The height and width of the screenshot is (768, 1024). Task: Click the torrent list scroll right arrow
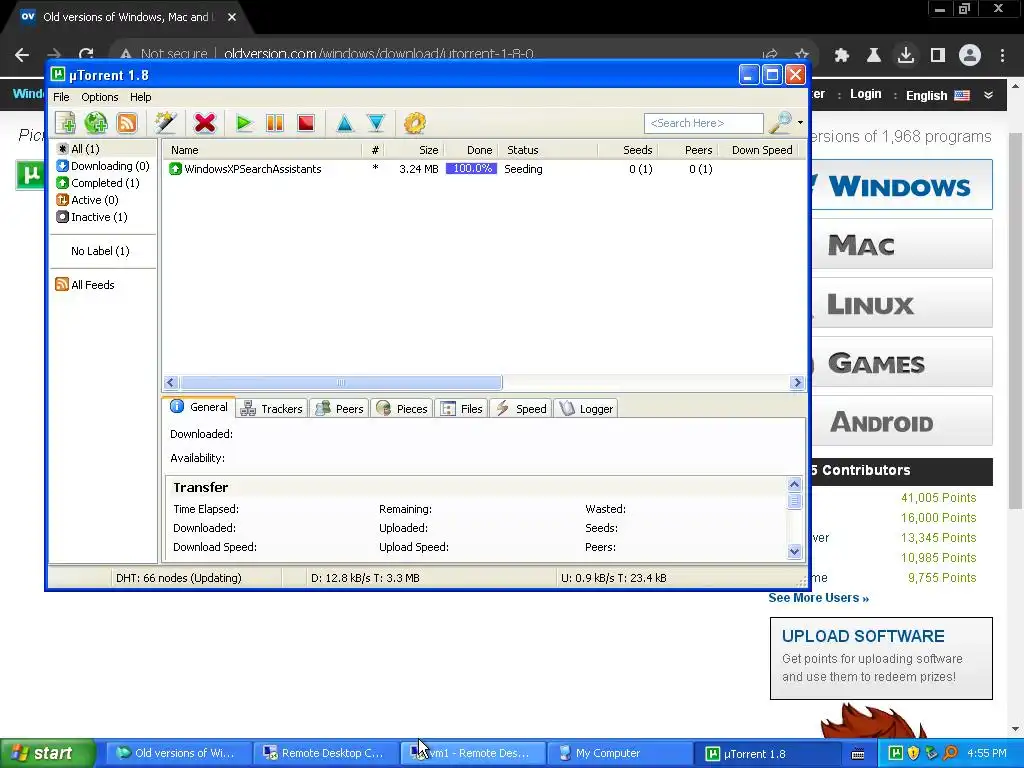797,383
